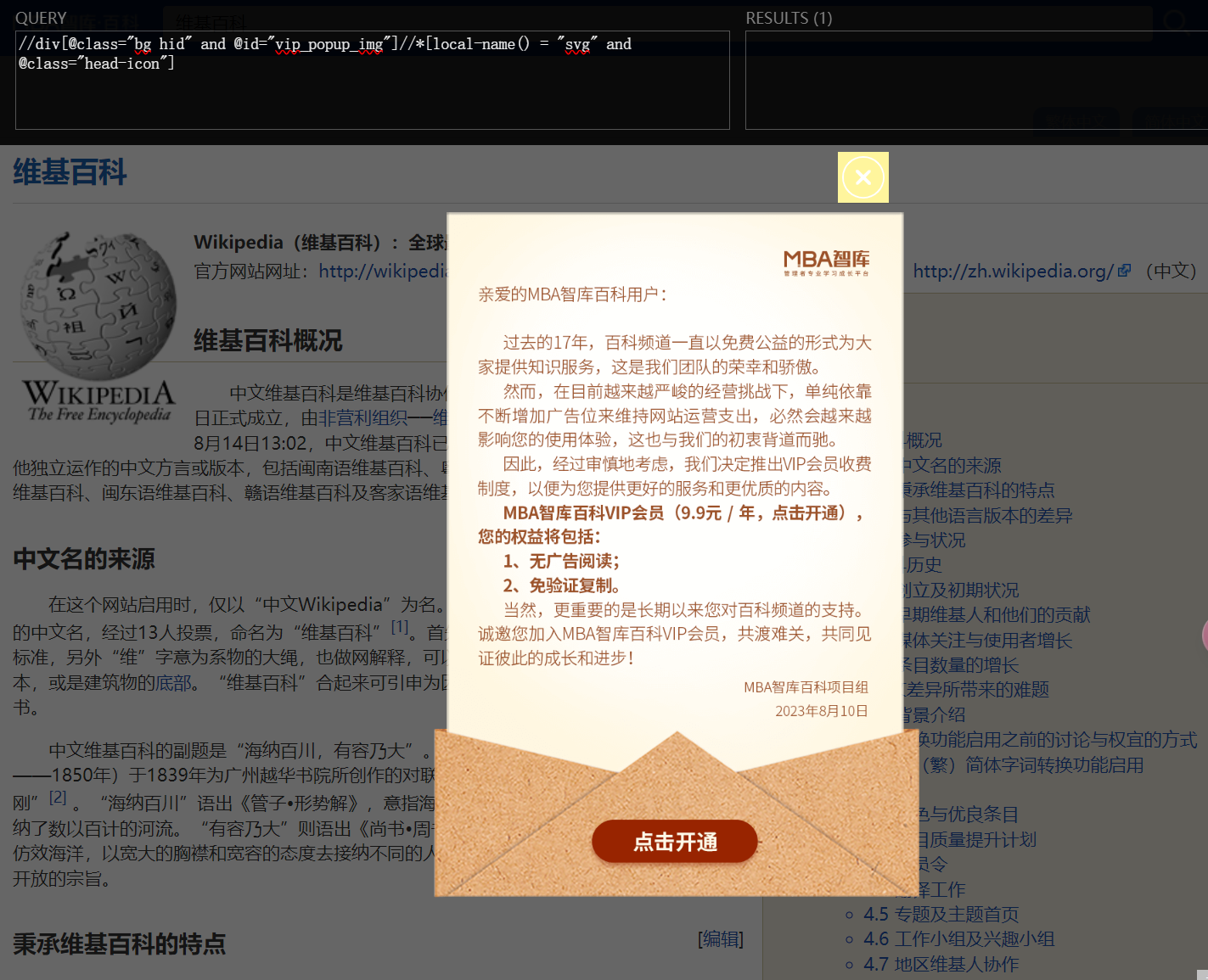This screenshot has width=1208, height=980.
Task: Click inside the QUERY XPath input box
Action: [x=372, y=80]
